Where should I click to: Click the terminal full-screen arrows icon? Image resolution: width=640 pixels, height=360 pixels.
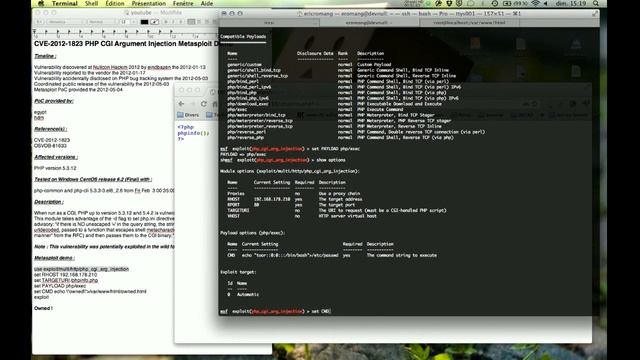(595, 13)
